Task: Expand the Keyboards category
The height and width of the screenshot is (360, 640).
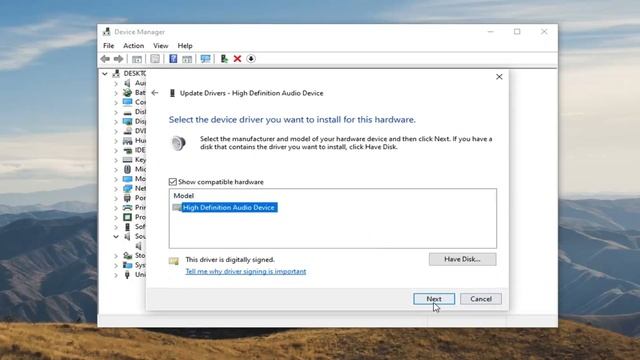Action: tap(116, 160)
